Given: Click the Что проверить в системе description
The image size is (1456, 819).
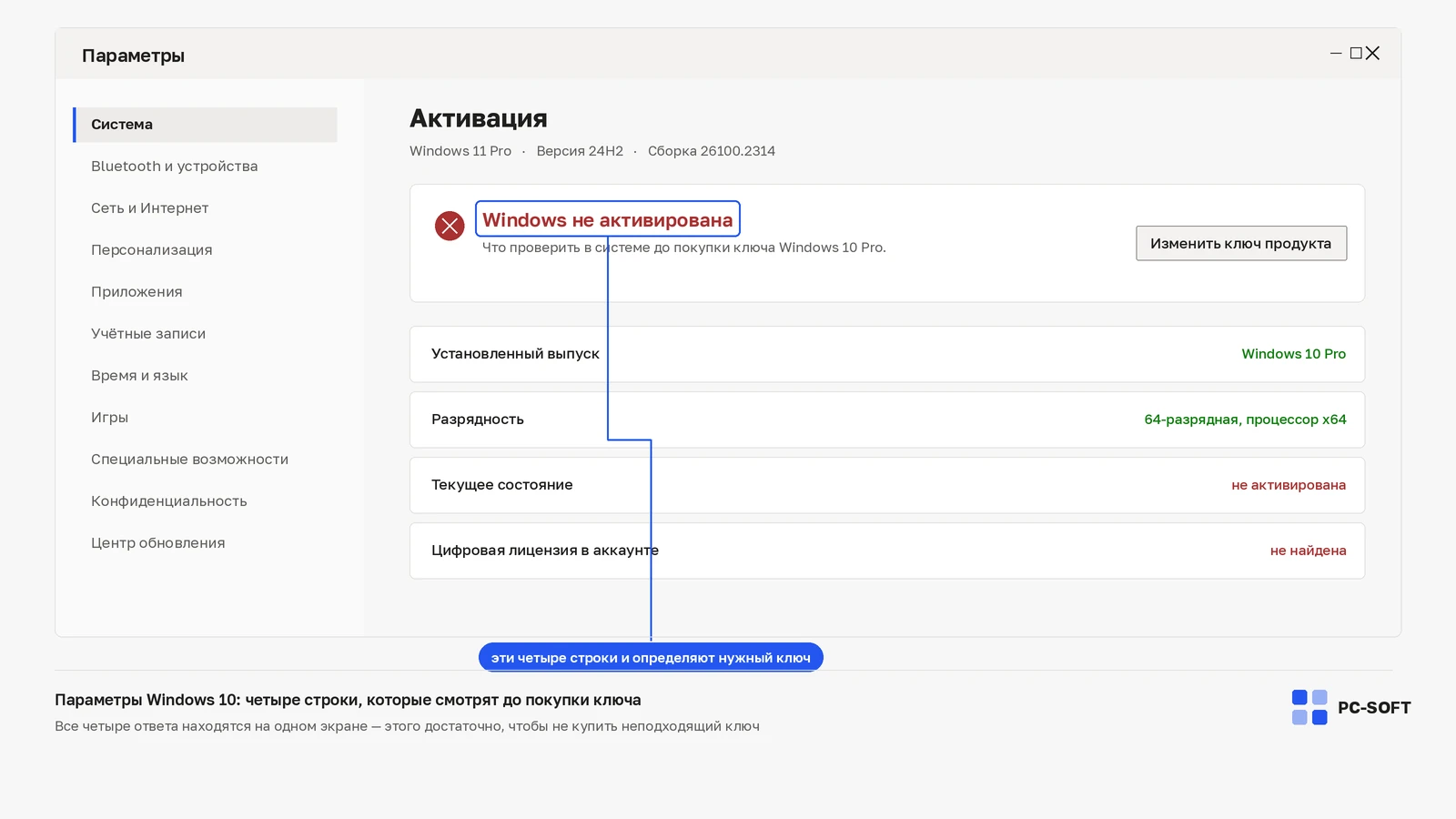Looking at the screenshot, I should pyautogui.click(x=684, y=248).
